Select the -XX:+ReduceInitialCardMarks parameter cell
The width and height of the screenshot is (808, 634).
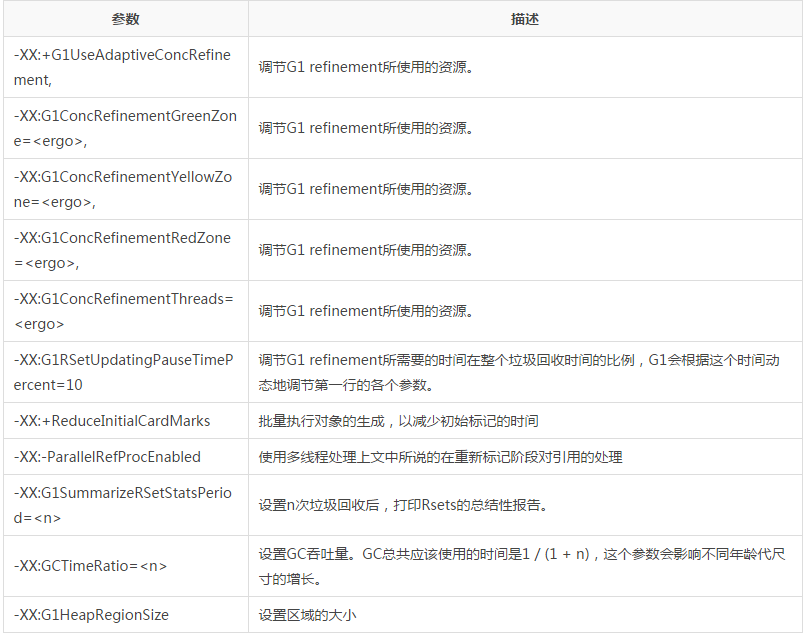click(126, 421)
